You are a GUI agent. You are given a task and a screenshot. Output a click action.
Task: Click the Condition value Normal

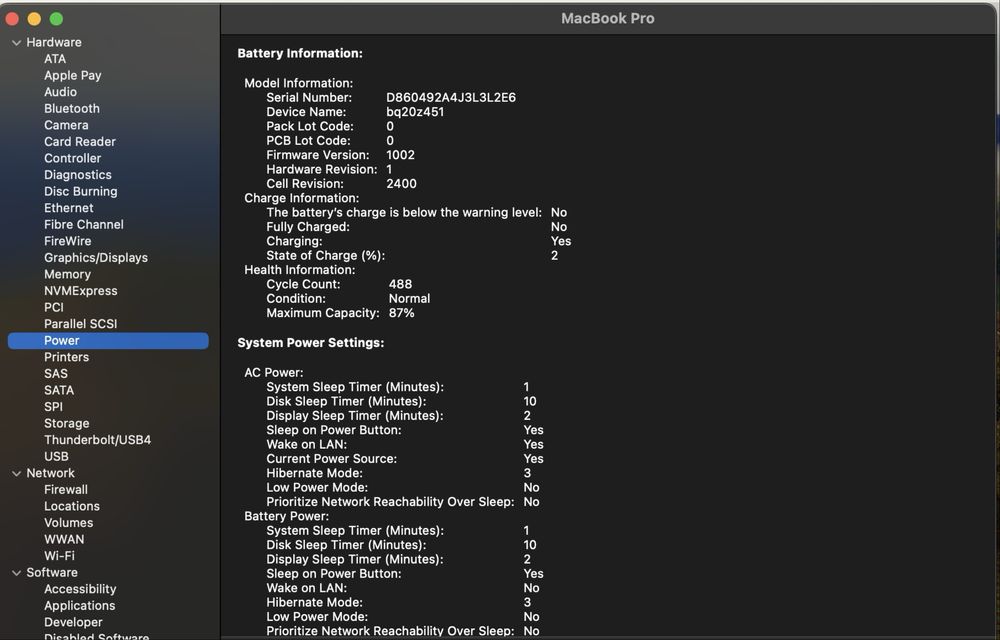coord(409,298)
